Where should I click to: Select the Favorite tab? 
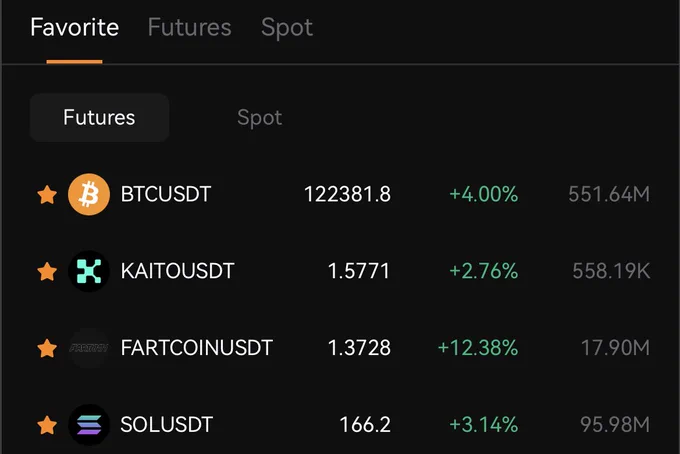point(75,27)
